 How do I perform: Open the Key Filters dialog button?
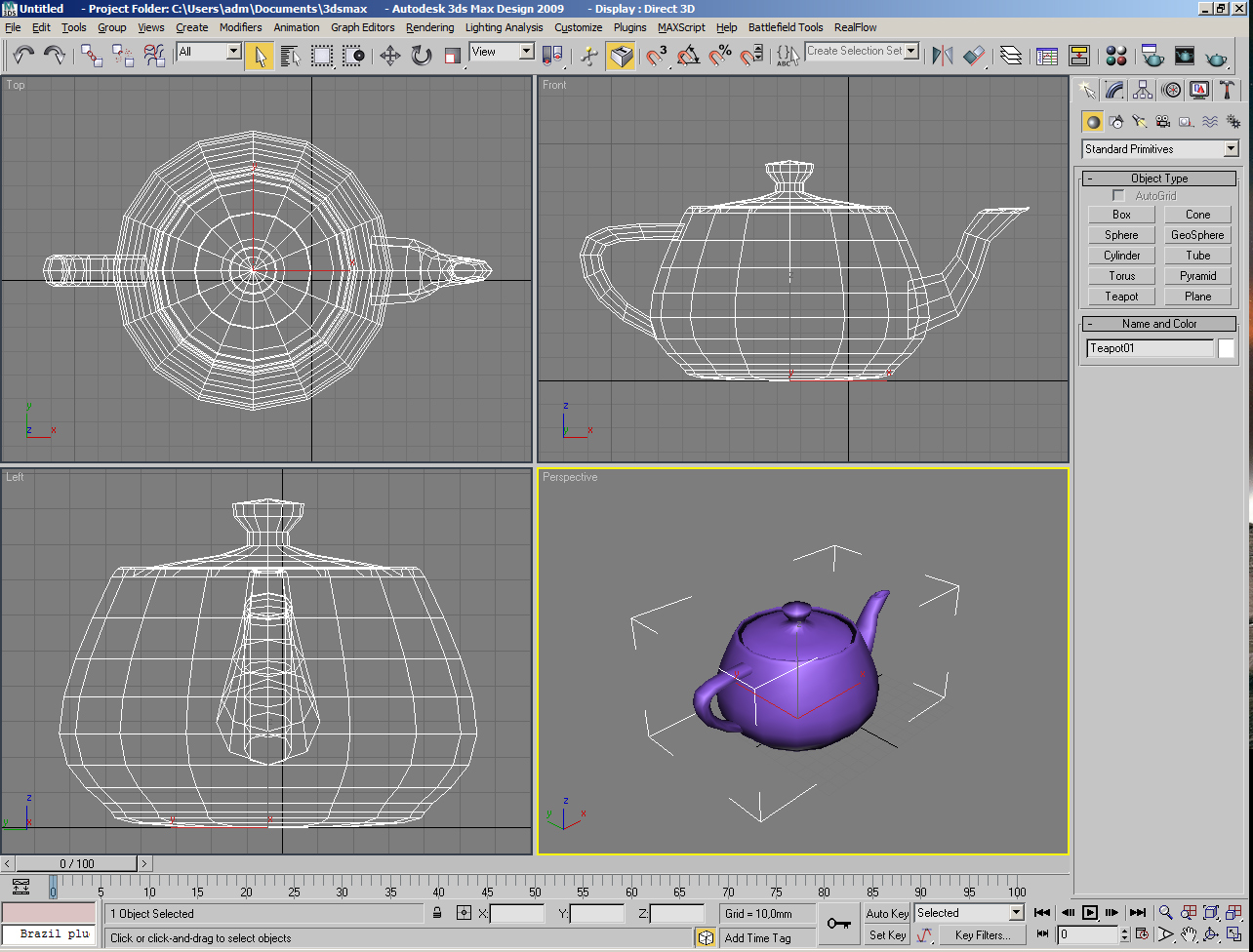click(982, 935)
